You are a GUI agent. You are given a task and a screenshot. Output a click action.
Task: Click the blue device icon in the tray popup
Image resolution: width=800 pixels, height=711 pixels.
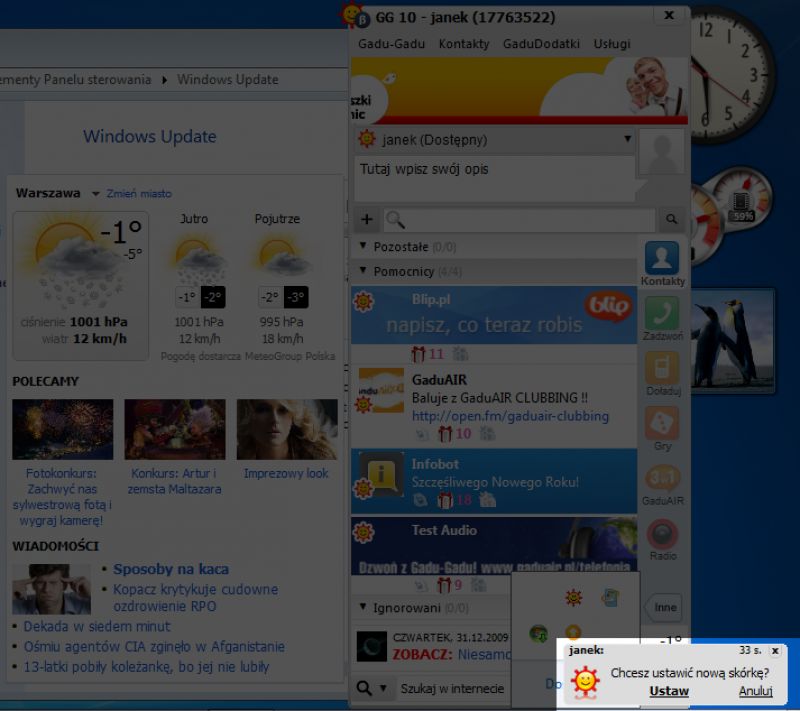click(610, 597)
